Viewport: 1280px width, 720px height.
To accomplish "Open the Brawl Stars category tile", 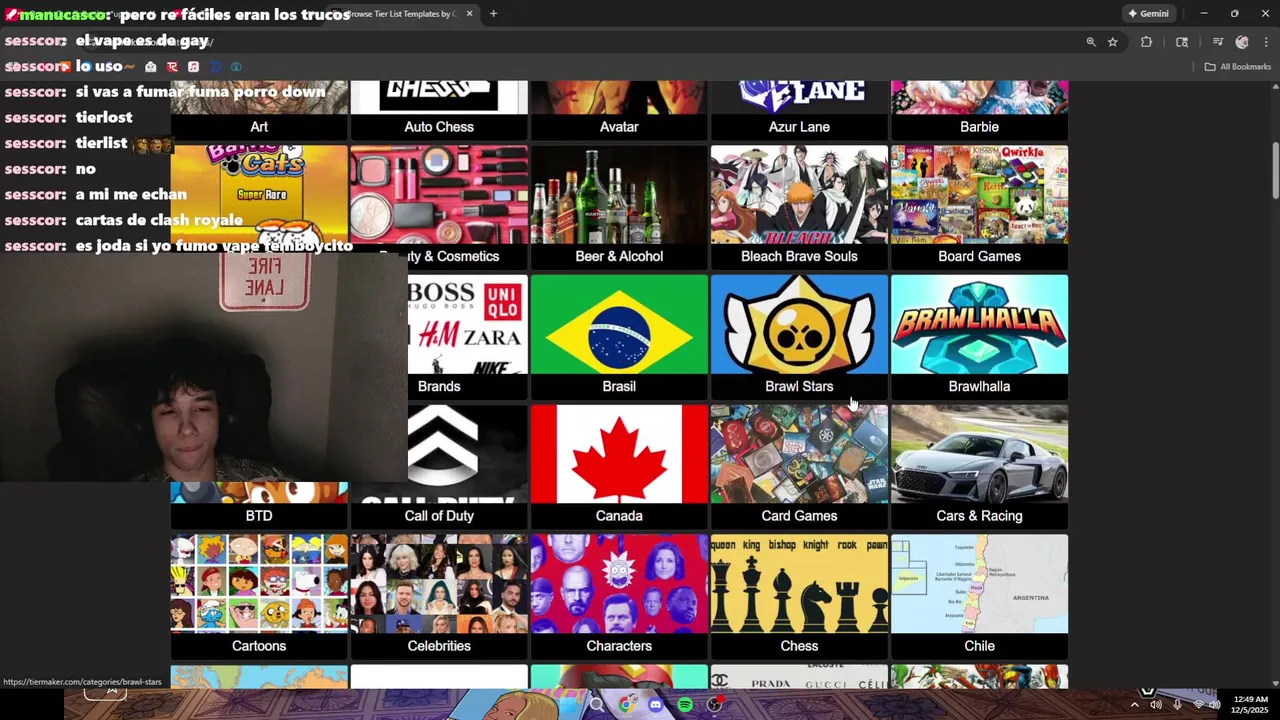I will (x=799, y=337).
